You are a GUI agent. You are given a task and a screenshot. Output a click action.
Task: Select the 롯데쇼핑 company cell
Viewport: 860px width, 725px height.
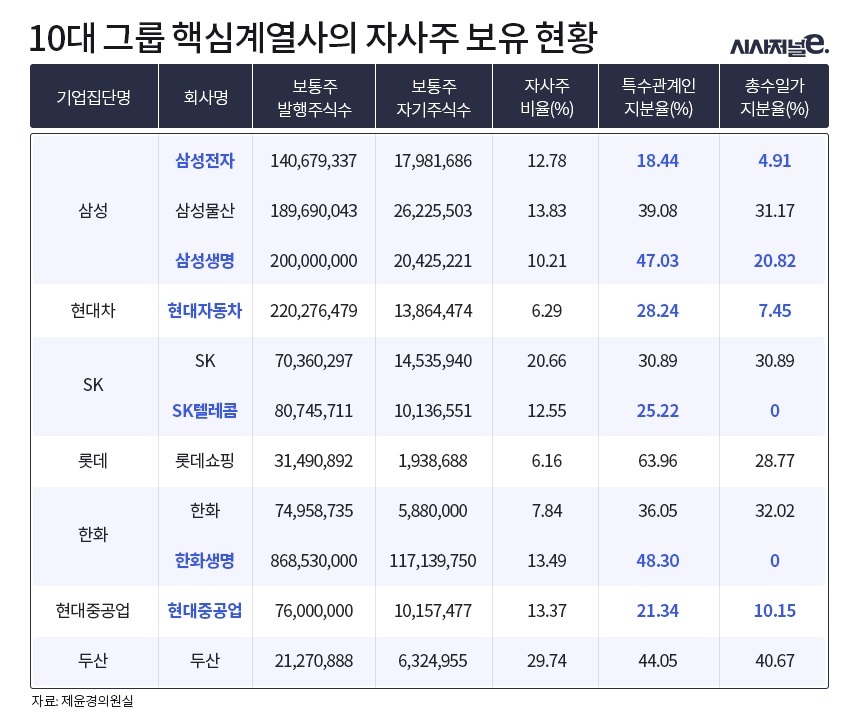(205, 461)
